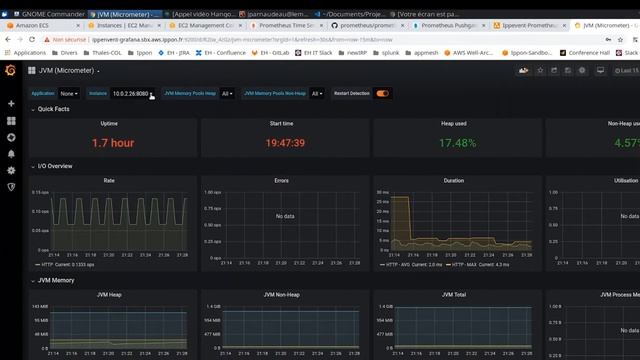The height and width of the screenshot is (360, 640).
Task: Click the password key icon in address bar
Action: [x=608, y=40]
